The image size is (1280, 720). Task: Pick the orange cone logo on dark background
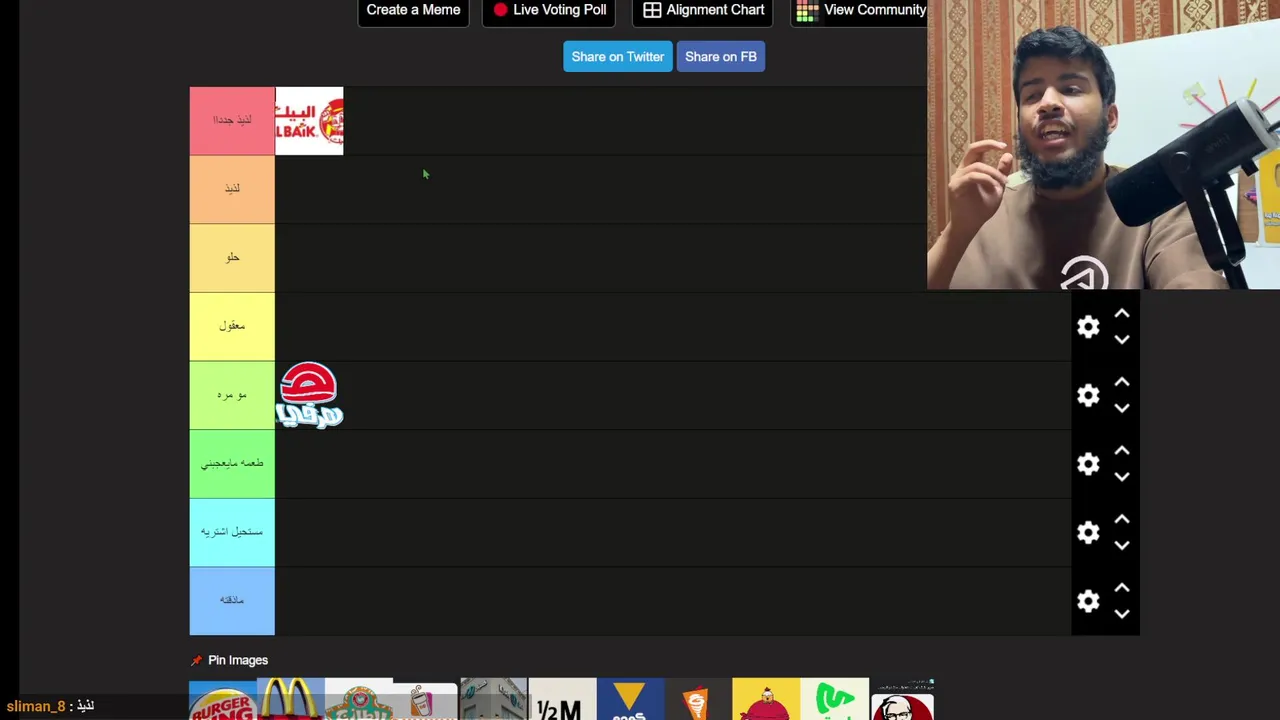point(698,700)
